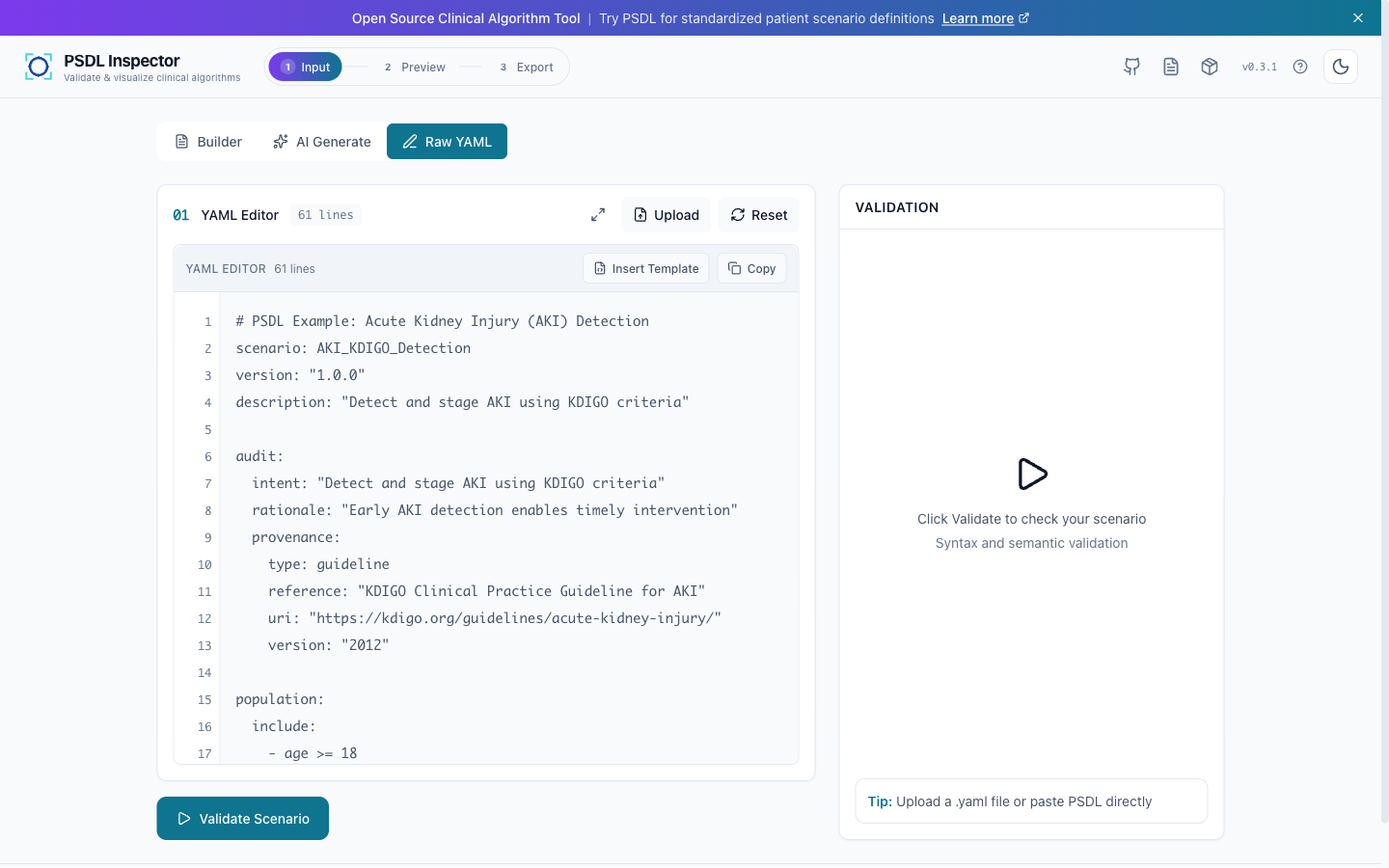Open the help question mark icon

(1299, 67)
